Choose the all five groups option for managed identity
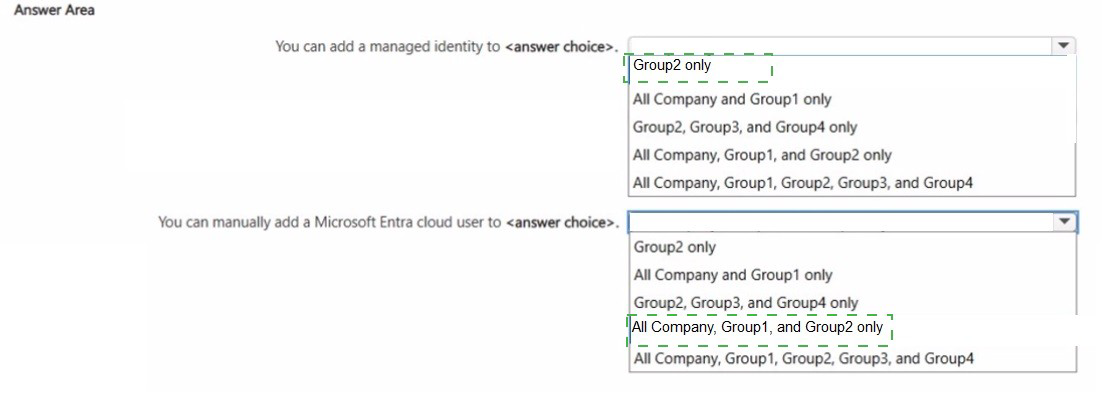The height and width of the screenshot is (396, 1105). pyautogui.click(x=803, y=183)
